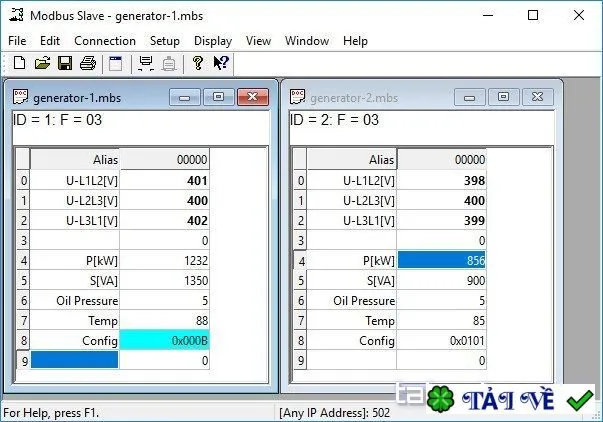Viewport: 603px width, 422px height.
Task: Click the generator-2.mbs document icon
Action: 297,97
